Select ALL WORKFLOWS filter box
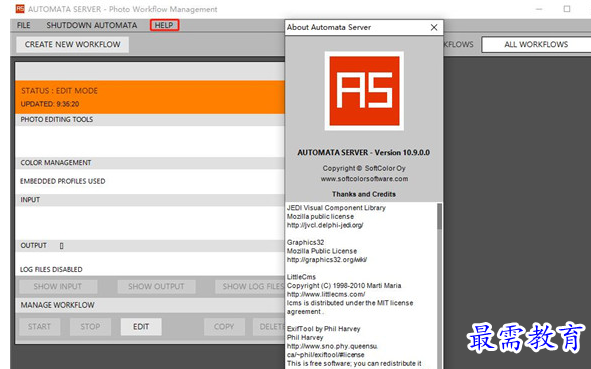This screenshot has width=591, height=369. pyautogui.click(x=536, y=44)
